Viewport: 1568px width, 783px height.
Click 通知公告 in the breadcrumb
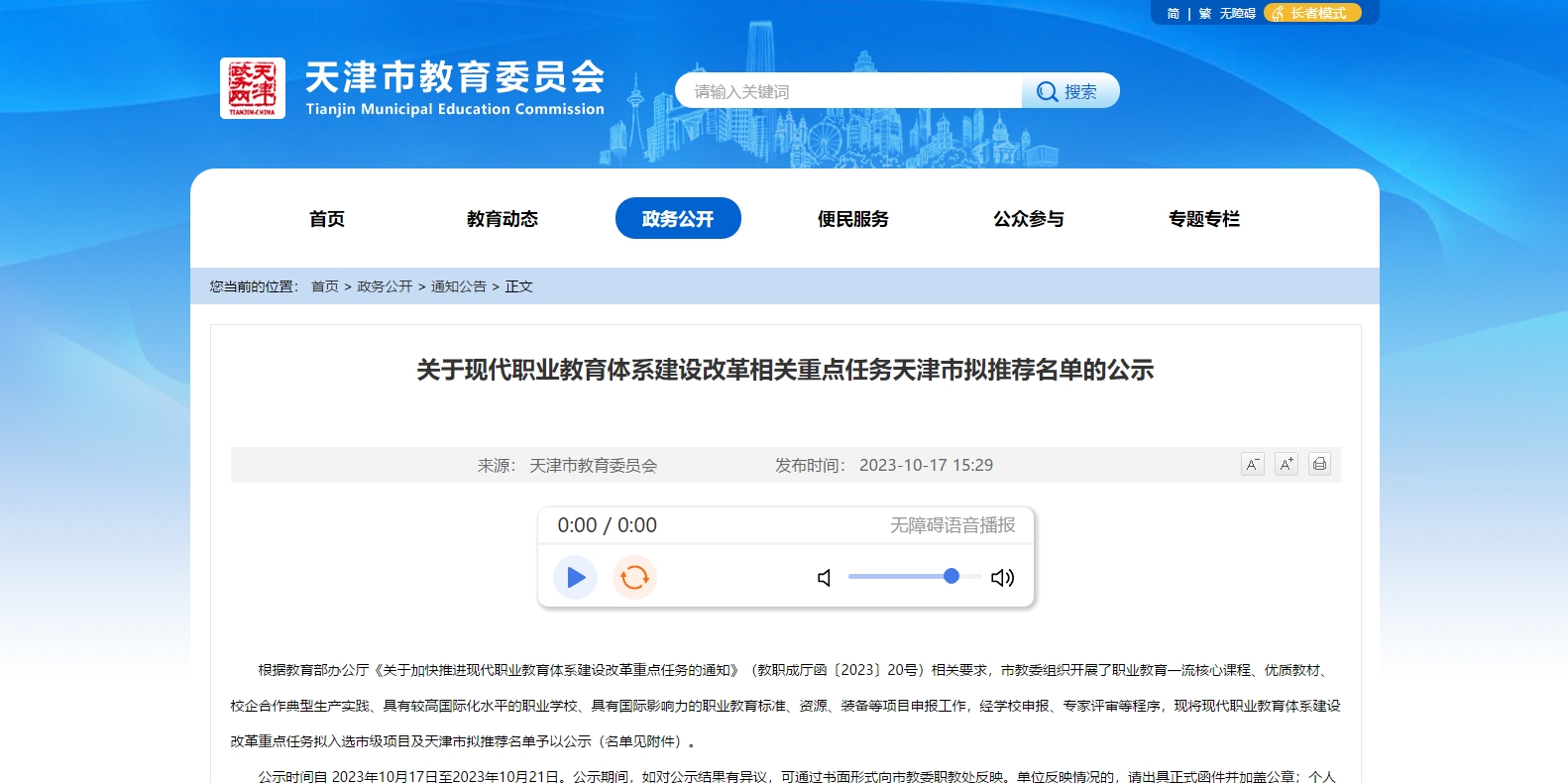pos(458,286)
